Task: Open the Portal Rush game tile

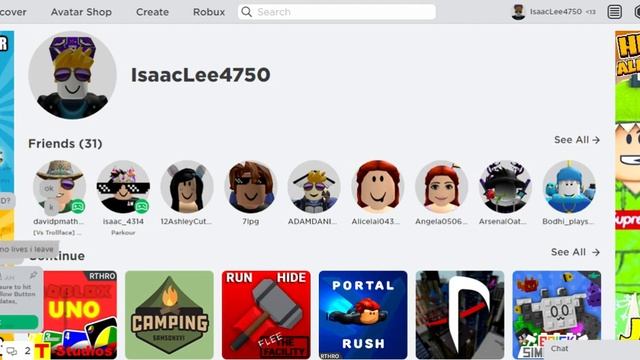Action: coord(363,315)
